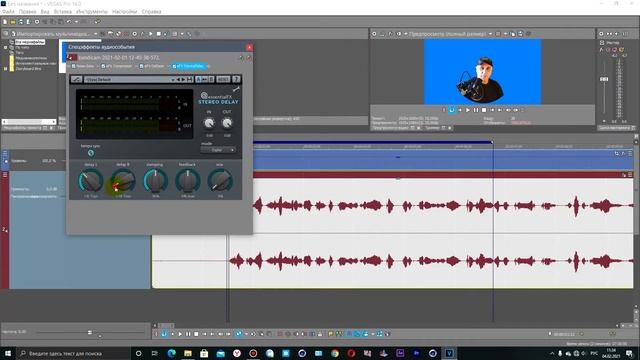Expand the second media bin tree item
This screenshot has height=360, width=640.
pos(6,47)
